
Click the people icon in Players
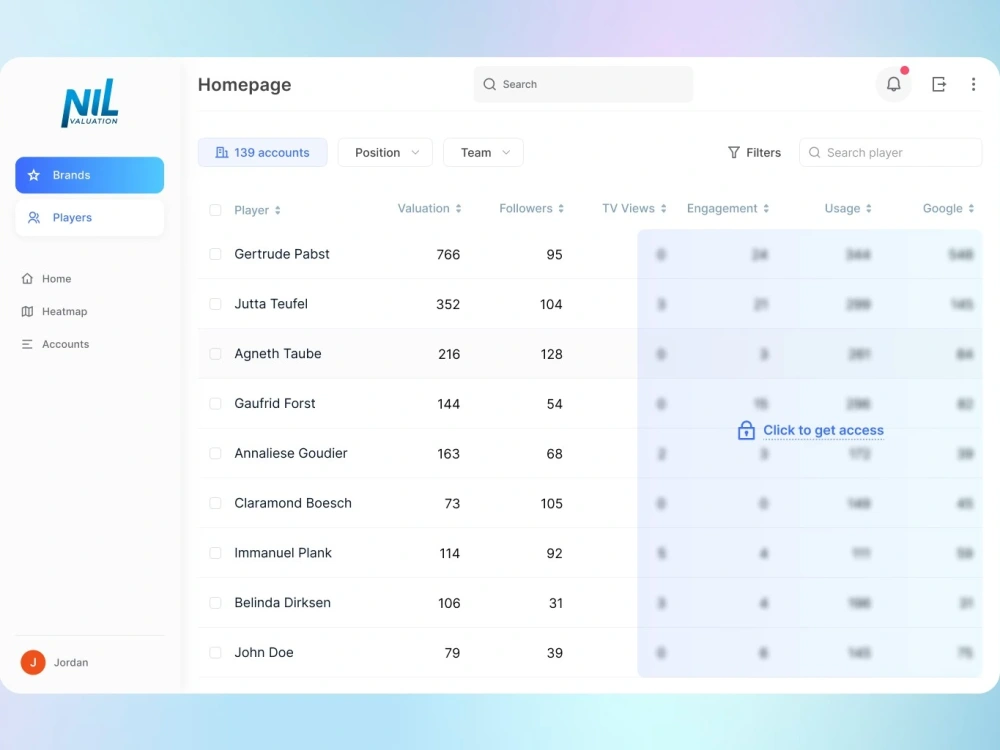pyautogui.click(x=34, y=217)
